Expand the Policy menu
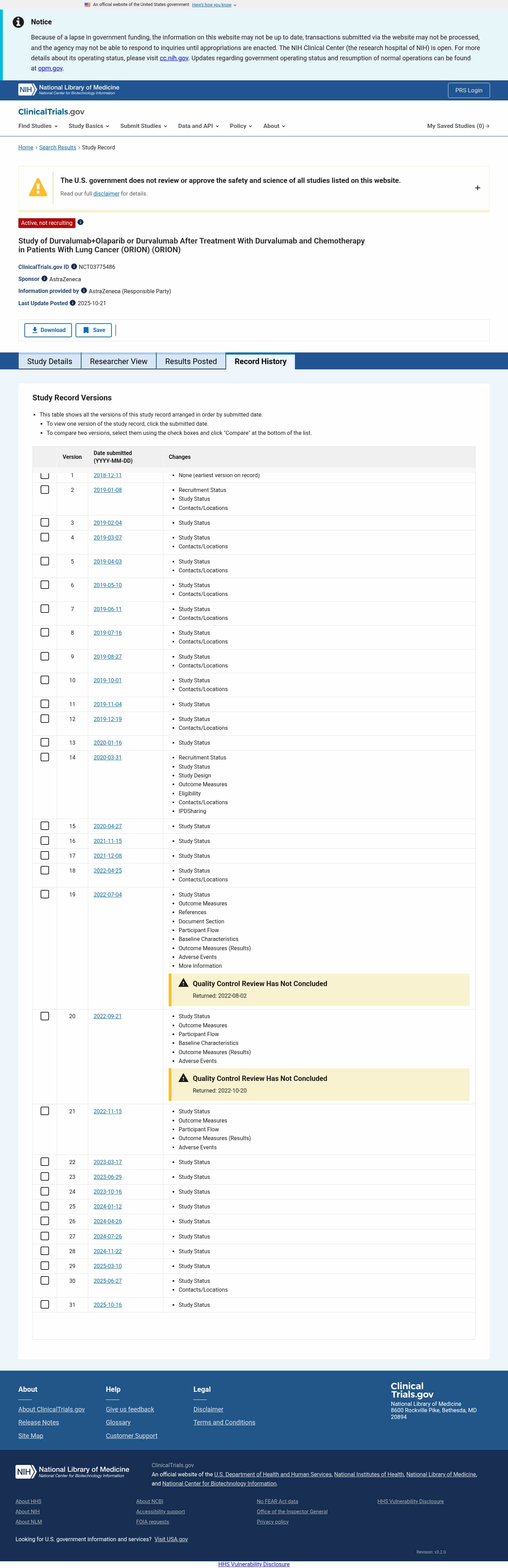508x1568 pixels. click(241, 126)
